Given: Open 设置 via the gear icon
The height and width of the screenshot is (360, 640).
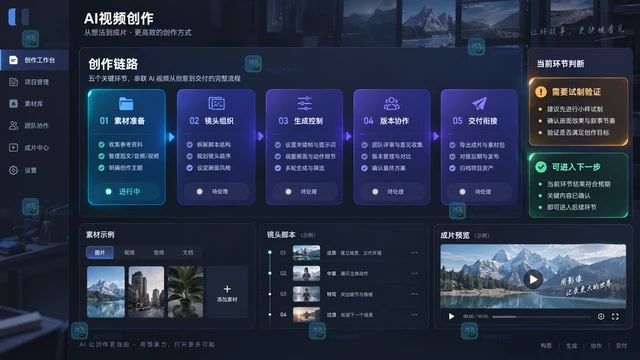Looking at the screenshot, I should [13, 170].
